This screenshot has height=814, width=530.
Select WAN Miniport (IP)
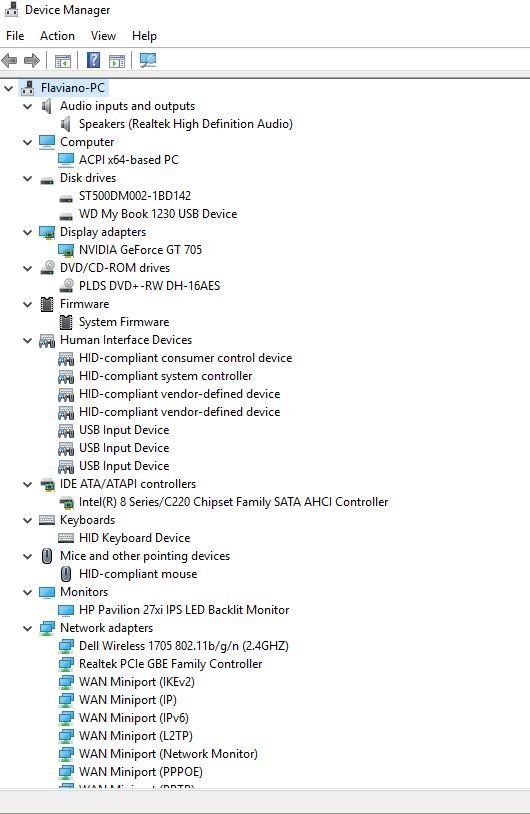coord(128,700)
